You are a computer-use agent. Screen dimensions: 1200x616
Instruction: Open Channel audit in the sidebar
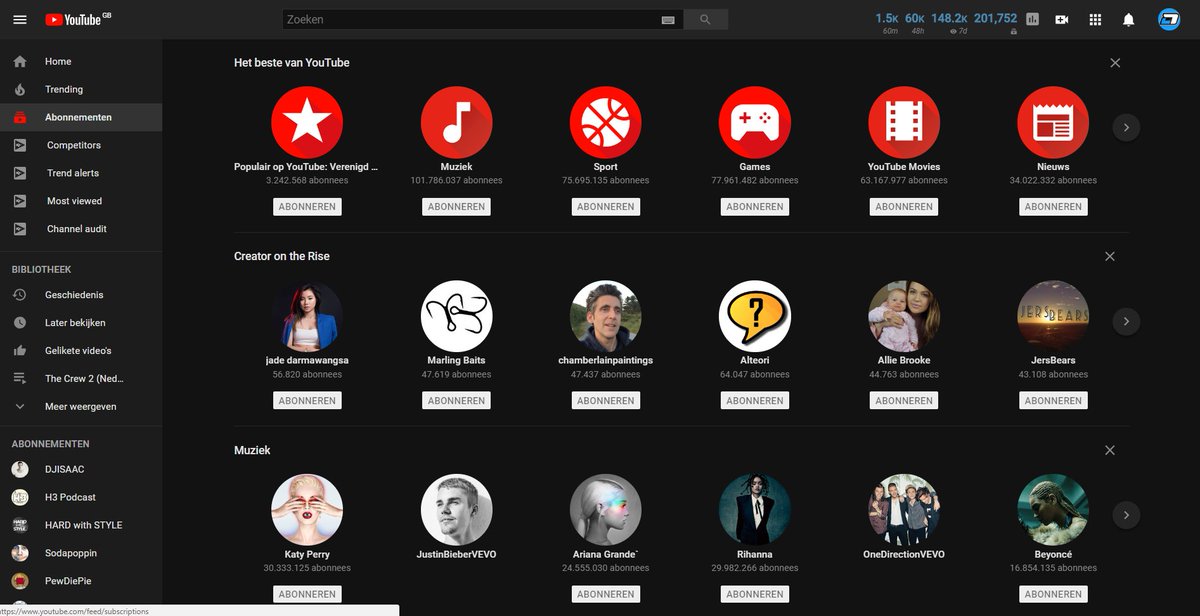click(81, 229)
